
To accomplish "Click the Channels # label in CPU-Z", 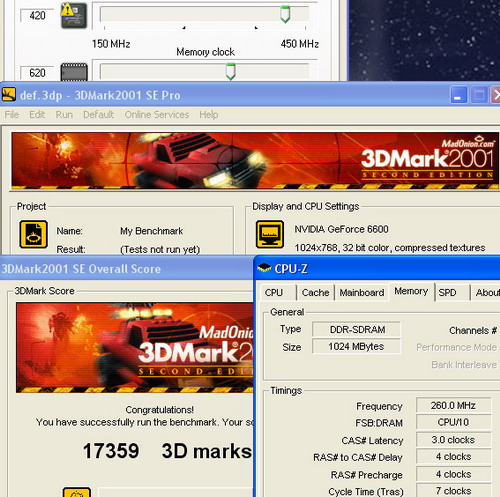I will (x=473, y=331).
